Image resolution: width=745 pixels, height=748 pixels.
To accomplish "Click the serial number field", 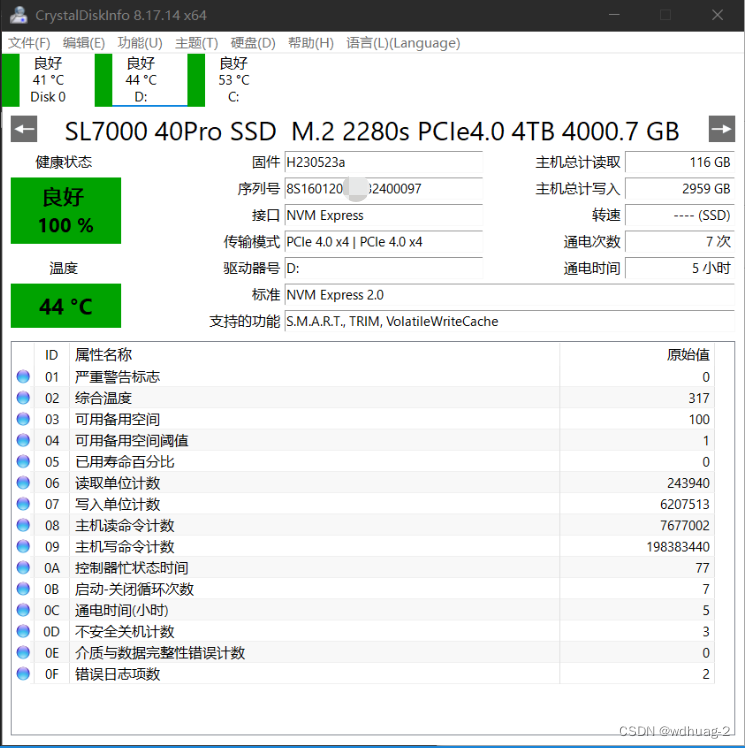I will [383, 189].
